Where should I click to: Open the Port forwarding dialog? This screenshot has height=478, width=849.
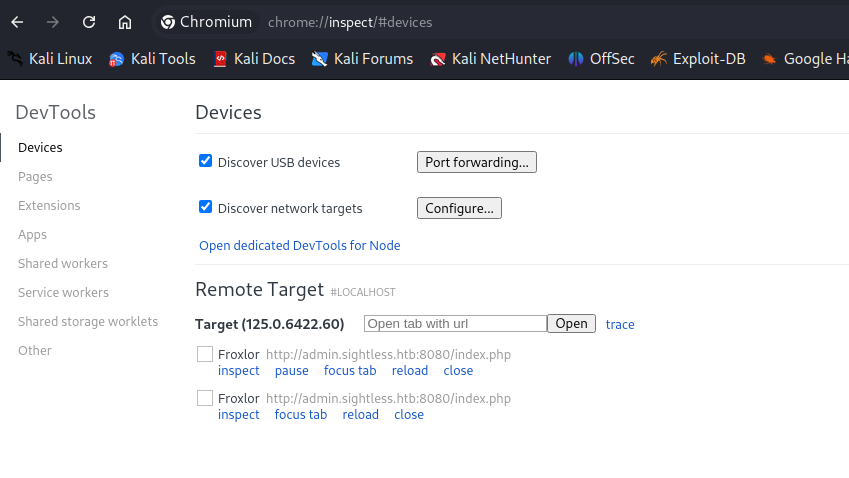point(476,162)
